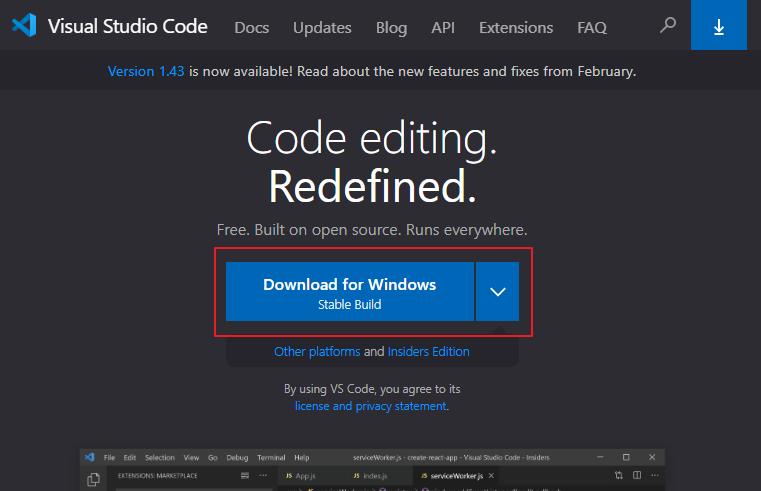Open the View menu in preview
Viewport: 761px width, 491px height.
click(x=191, y=458)
